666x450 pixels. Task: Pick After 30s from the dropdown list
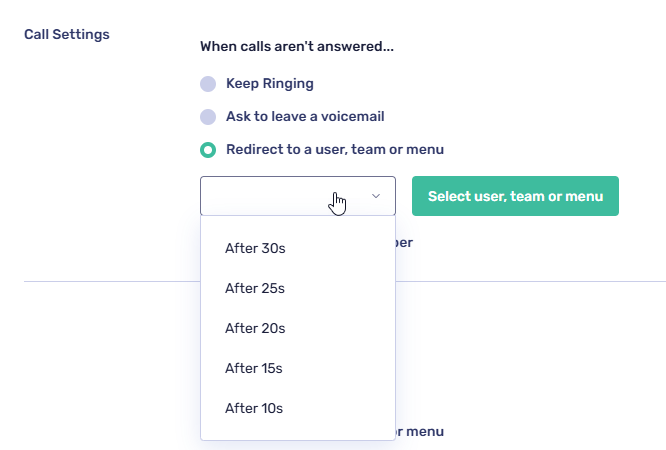point(255,248)
